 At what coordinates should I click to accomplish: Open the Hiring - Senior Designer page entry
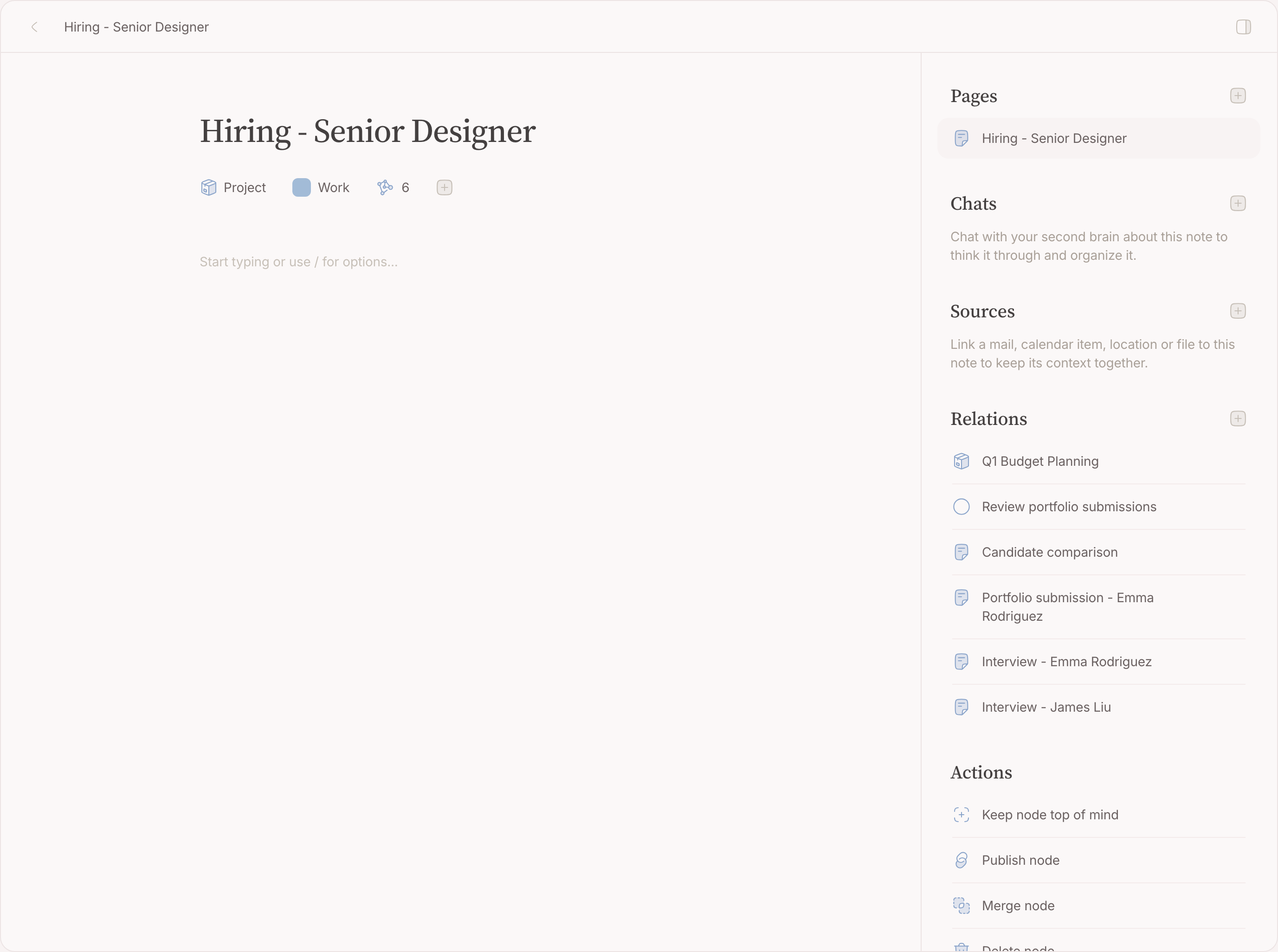point(1098,138)
